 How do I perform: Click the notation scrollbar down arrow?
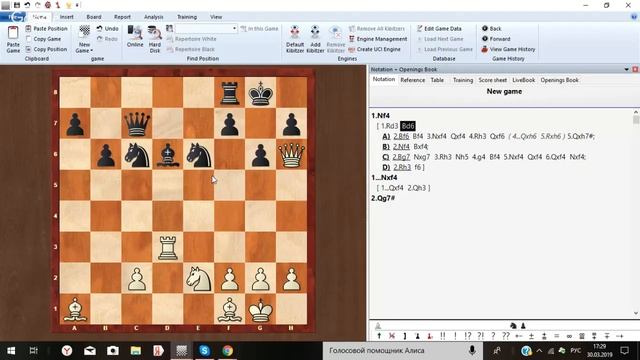pos(636,313)
